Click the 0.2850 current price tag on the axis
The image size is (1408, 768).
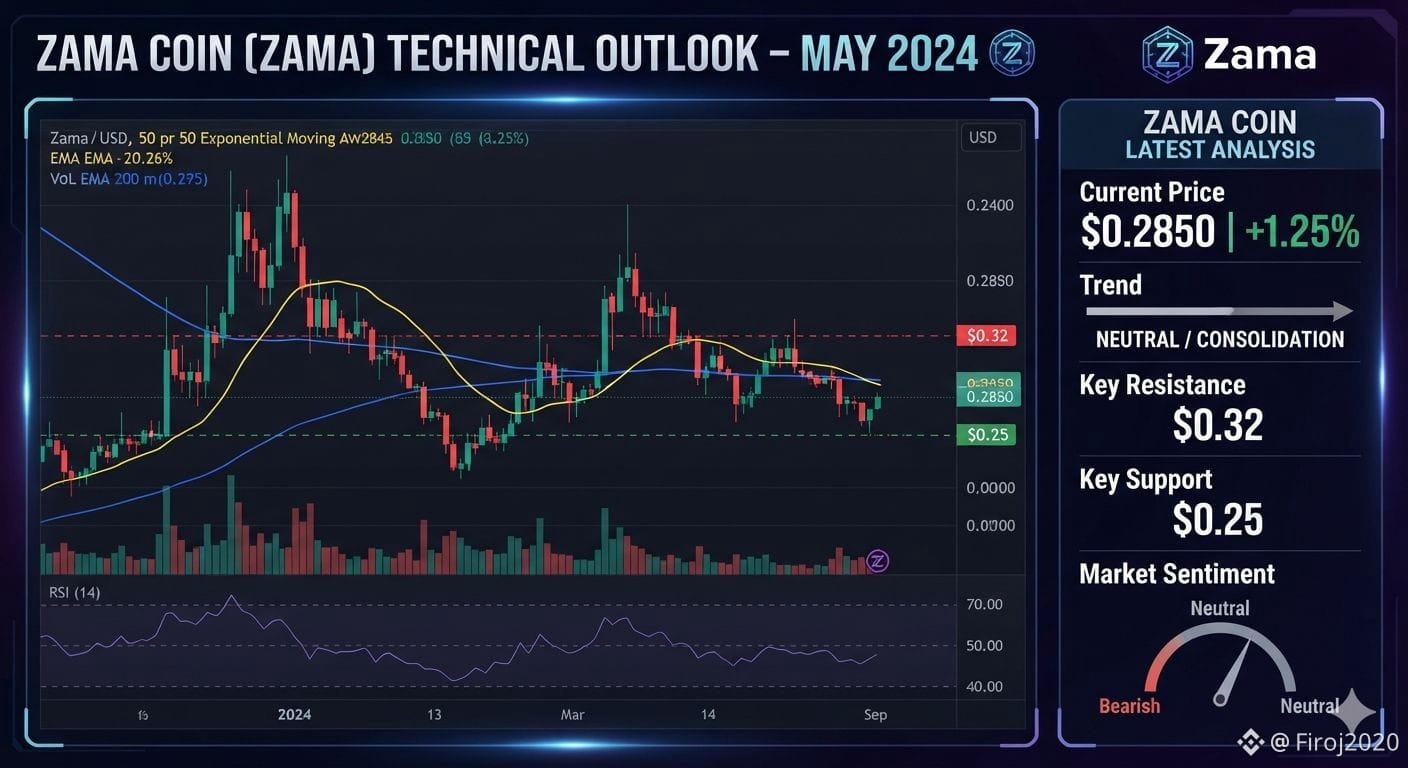[x=988, y=397]
